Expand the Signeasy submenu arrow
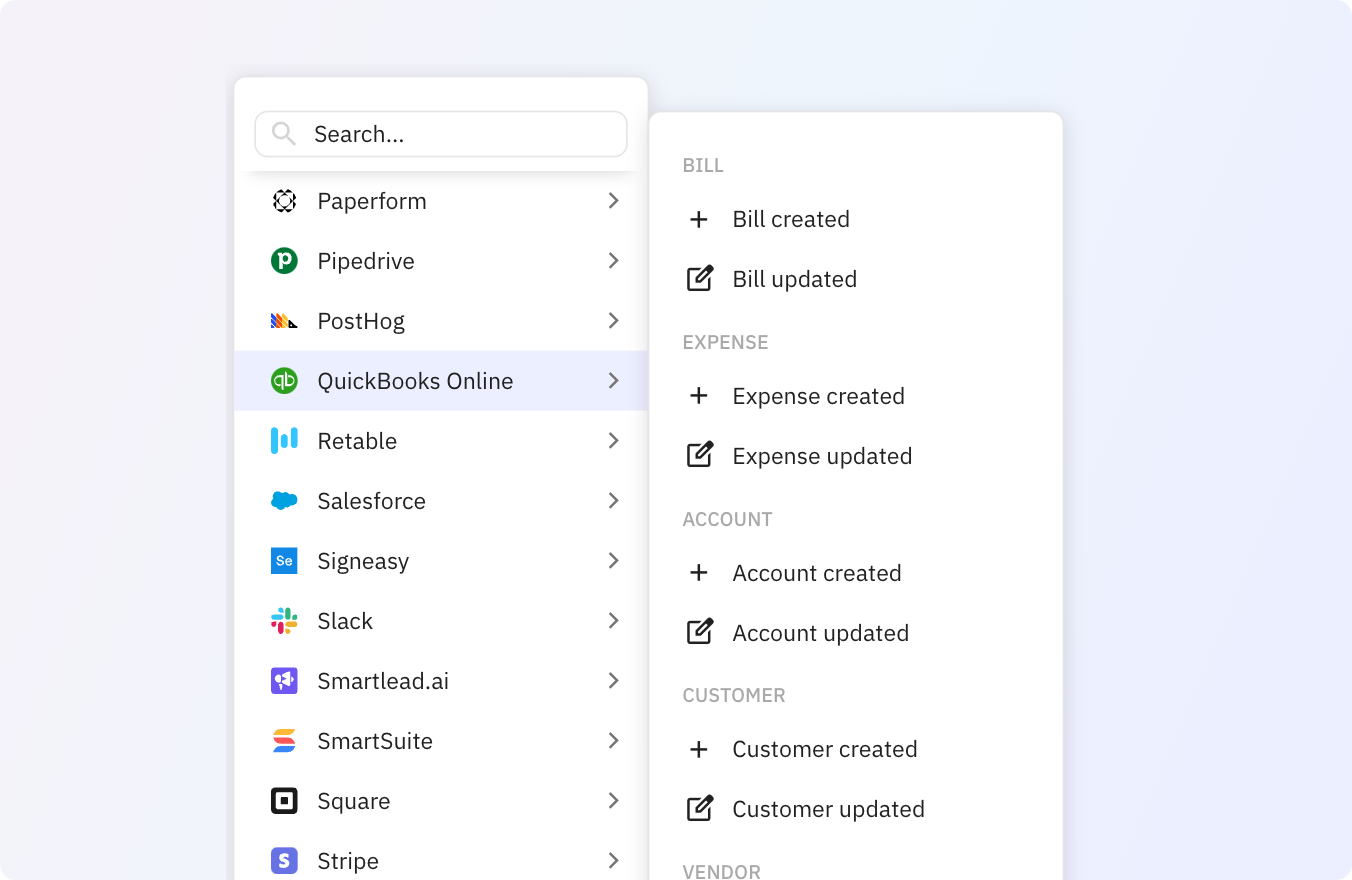This screenshot has width=1352, height=880. tap(614, 561)
